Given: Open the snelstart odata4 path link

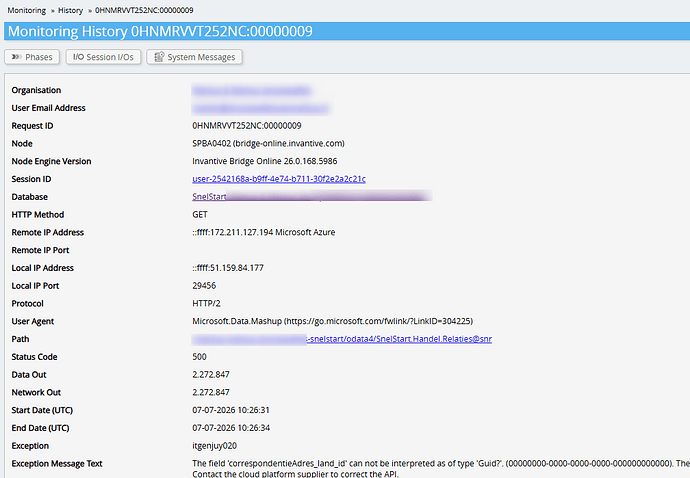Looking at the screenshot, I should [x=399, y=339].
